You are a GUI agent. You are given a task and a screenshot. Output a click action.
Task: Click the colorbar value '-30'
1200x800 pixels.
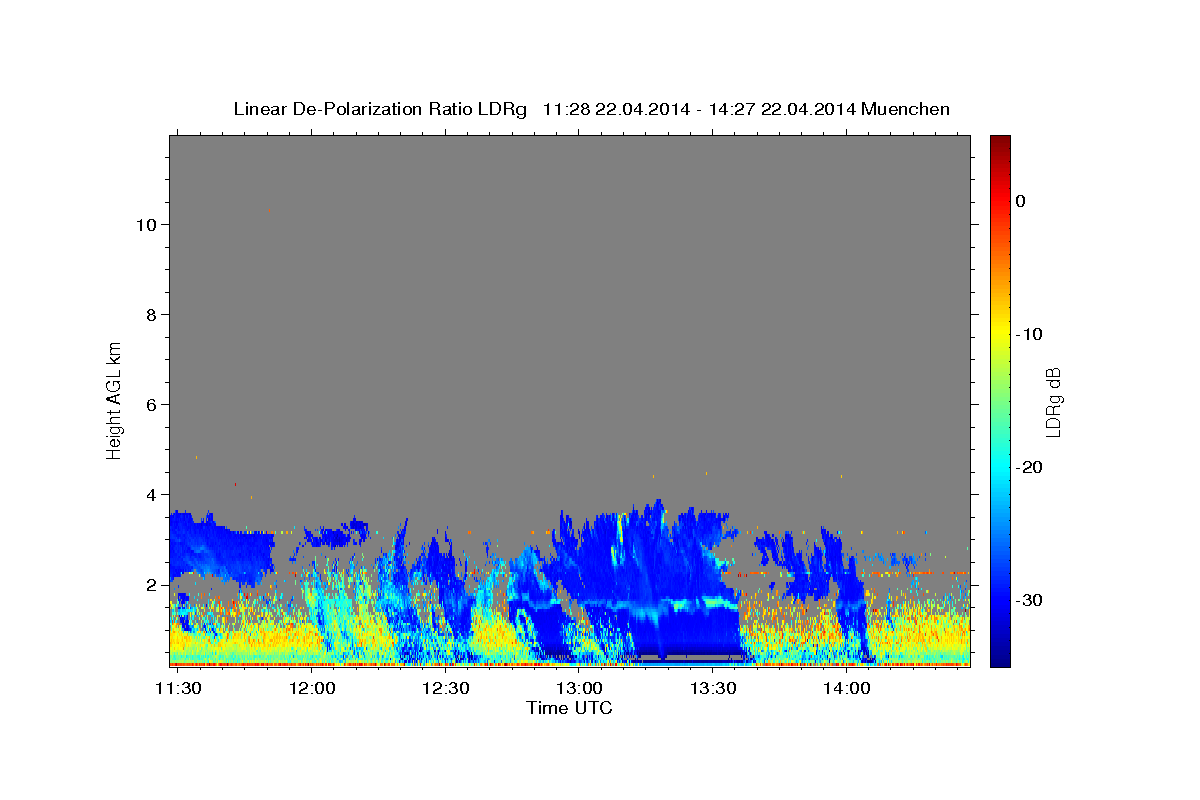(x=1030, y=600)
